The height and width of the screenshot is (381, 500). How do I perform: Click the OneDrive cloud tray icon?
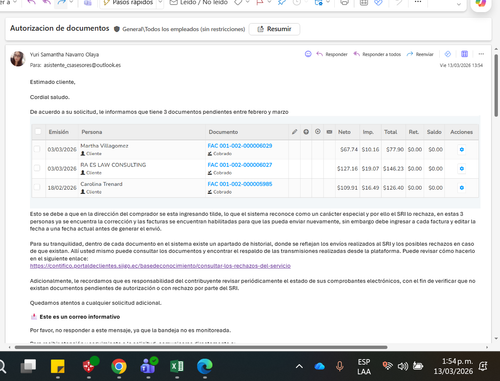pos(319,366)
